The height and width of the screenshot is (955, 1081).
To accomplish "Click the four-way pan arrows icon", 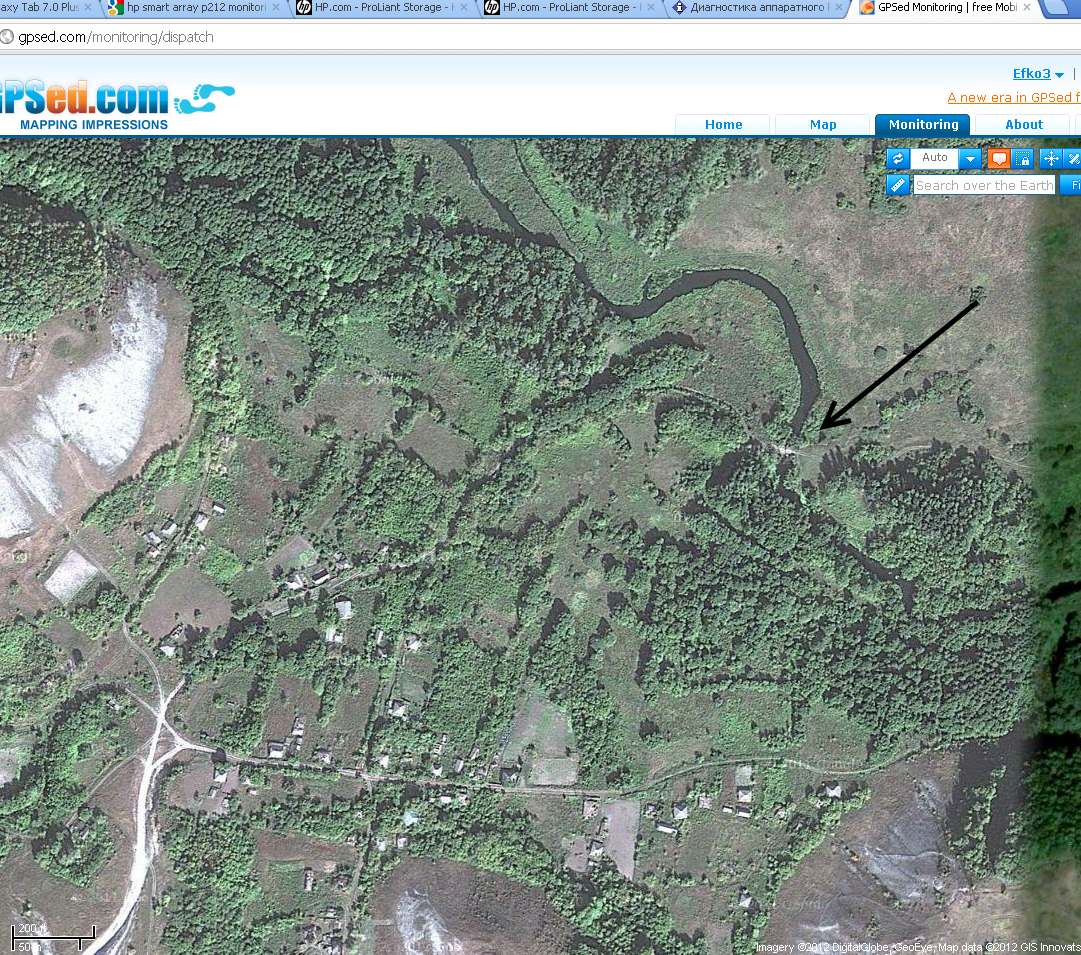I will 1050,159.
